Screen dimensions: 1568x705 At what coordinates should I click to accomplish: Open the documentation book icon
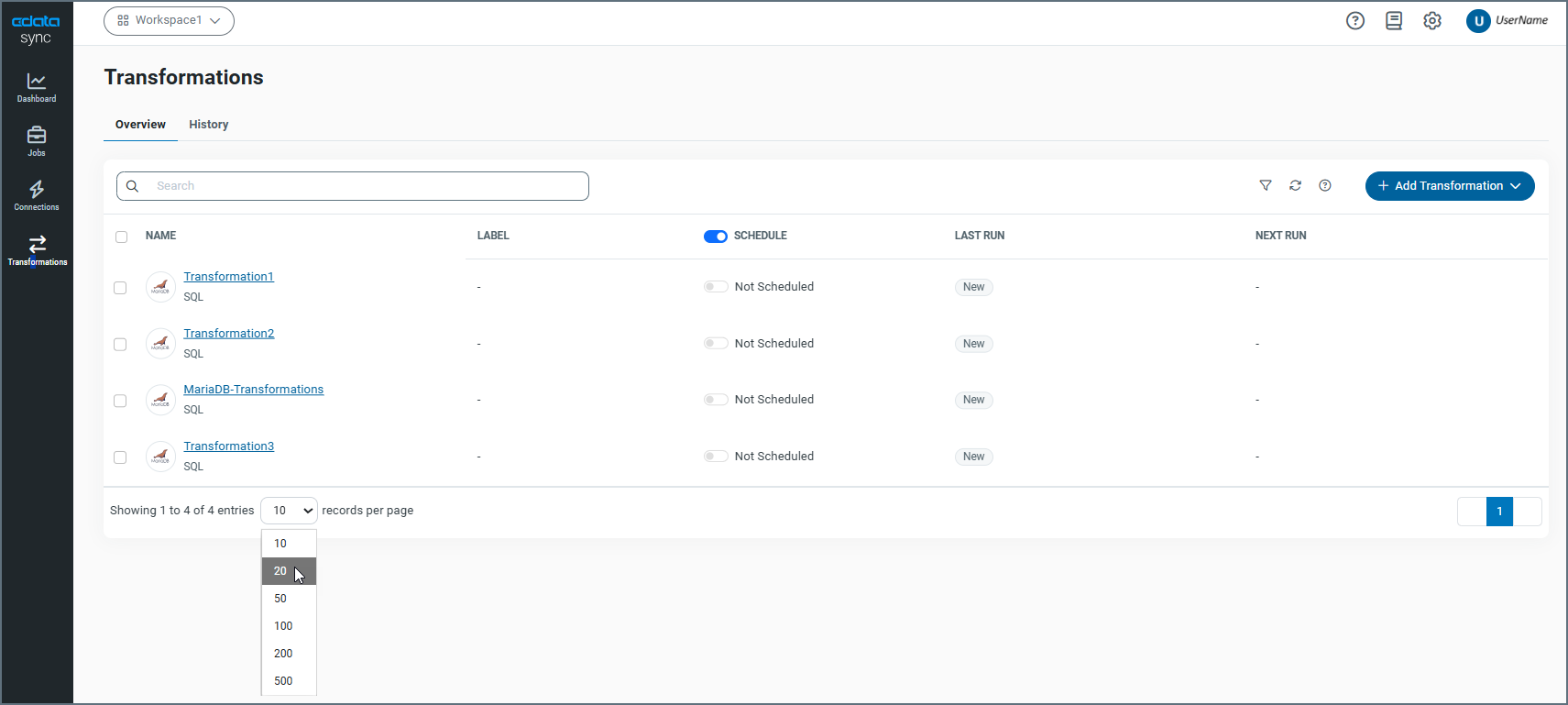tap(1394, 21)
